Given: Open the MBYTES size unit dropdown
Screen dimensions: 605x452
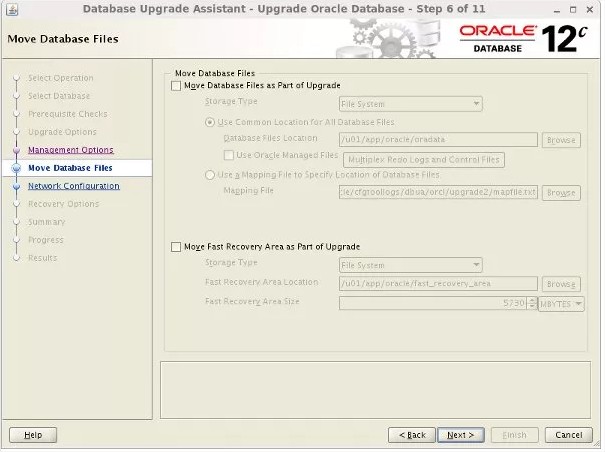Looking at the screenshot, I should [561, 304].
